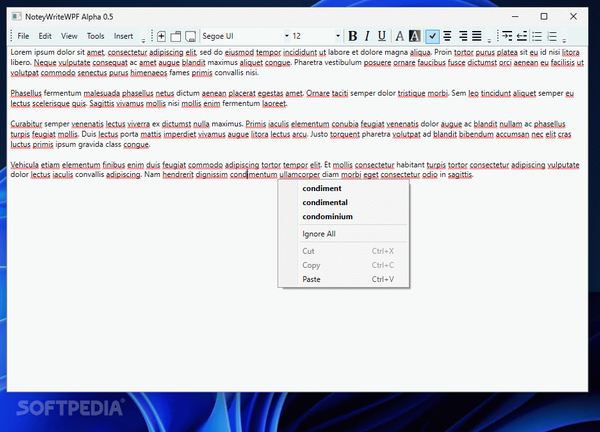Choose spelling suggestion 'condiment'
This screenshot has height=432, width=600.
click(344, 188)
